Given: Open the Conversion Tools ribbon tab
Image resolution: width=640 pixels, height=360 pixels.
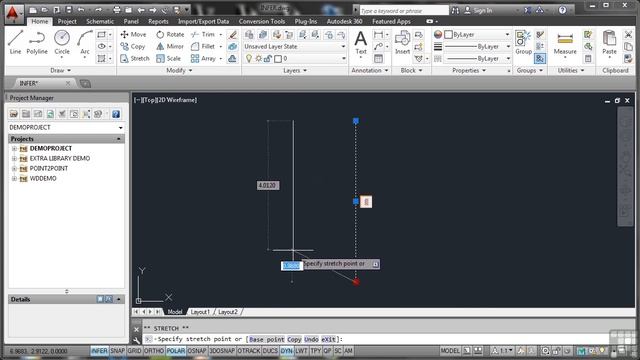Looking at the screenshot, I should [262, 21].
